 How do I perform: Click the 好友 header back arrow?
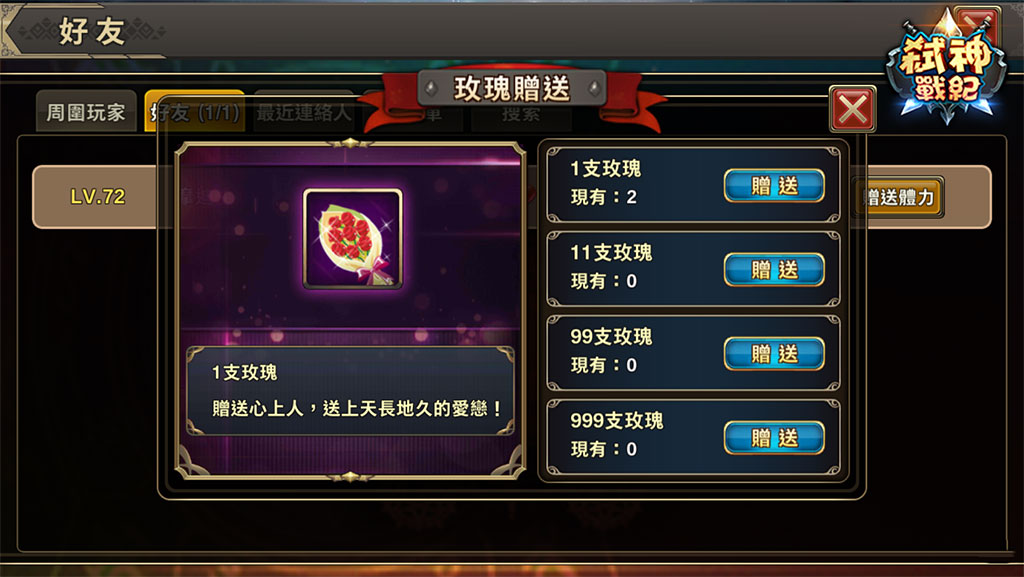click(14, 29)
